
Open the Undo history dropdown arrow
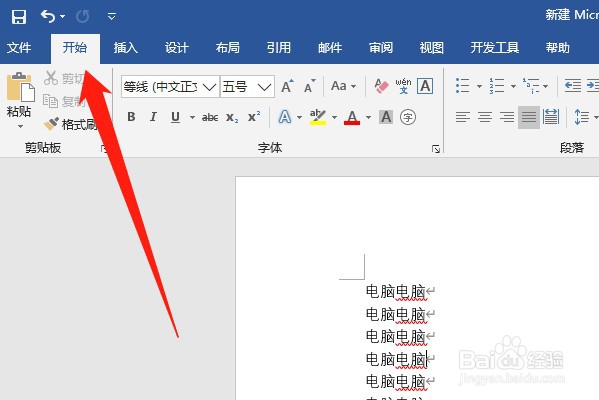point(63,16)
